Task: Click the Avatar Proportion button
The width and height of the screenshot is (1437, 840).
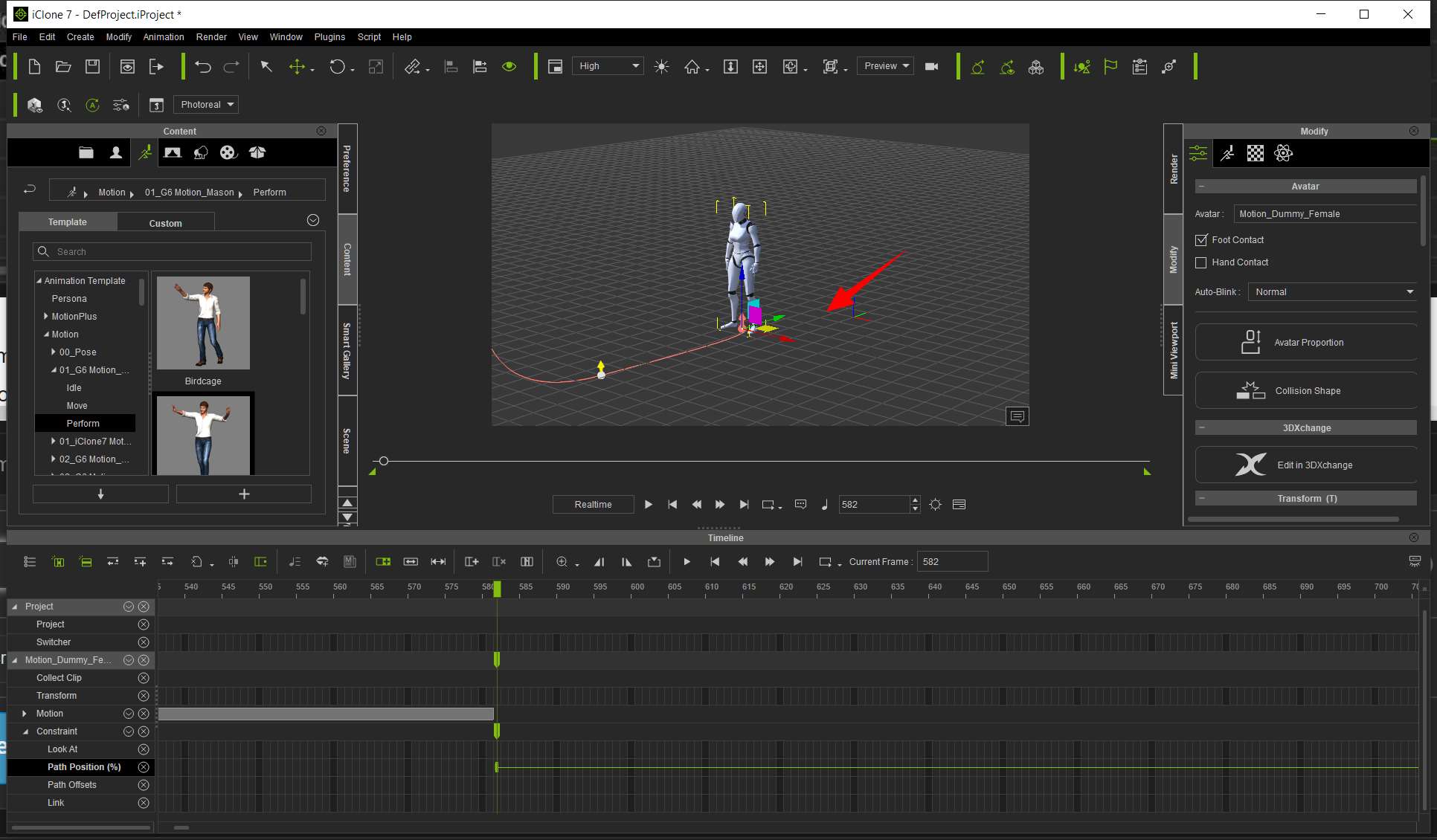Action: coord(1307,343)
